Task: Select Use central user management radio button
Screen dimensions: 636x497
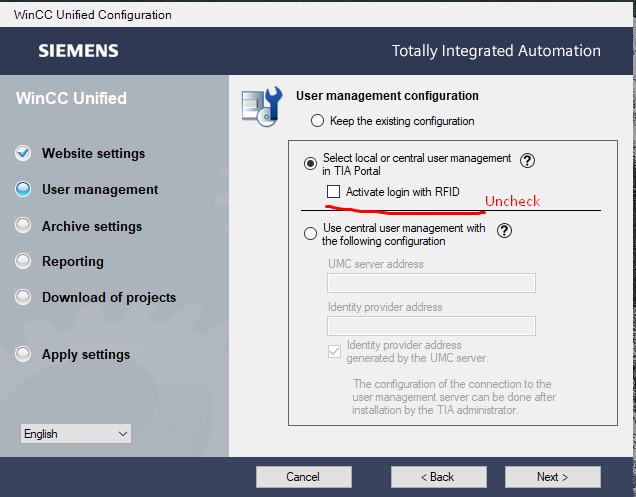Action: (310, 234)
